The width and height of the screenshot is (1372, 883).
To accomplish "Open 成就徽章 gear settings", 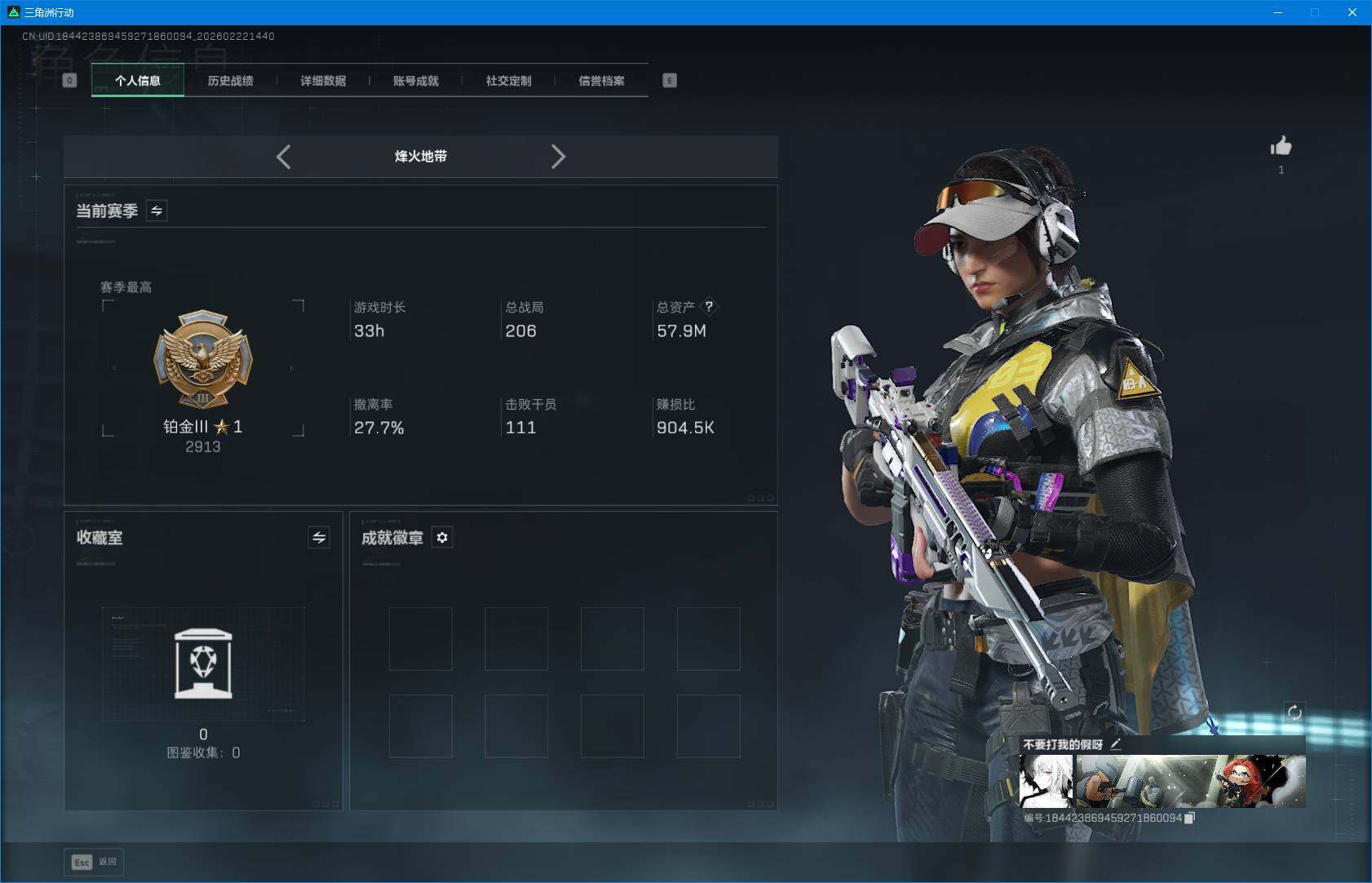I will [442, 537].
